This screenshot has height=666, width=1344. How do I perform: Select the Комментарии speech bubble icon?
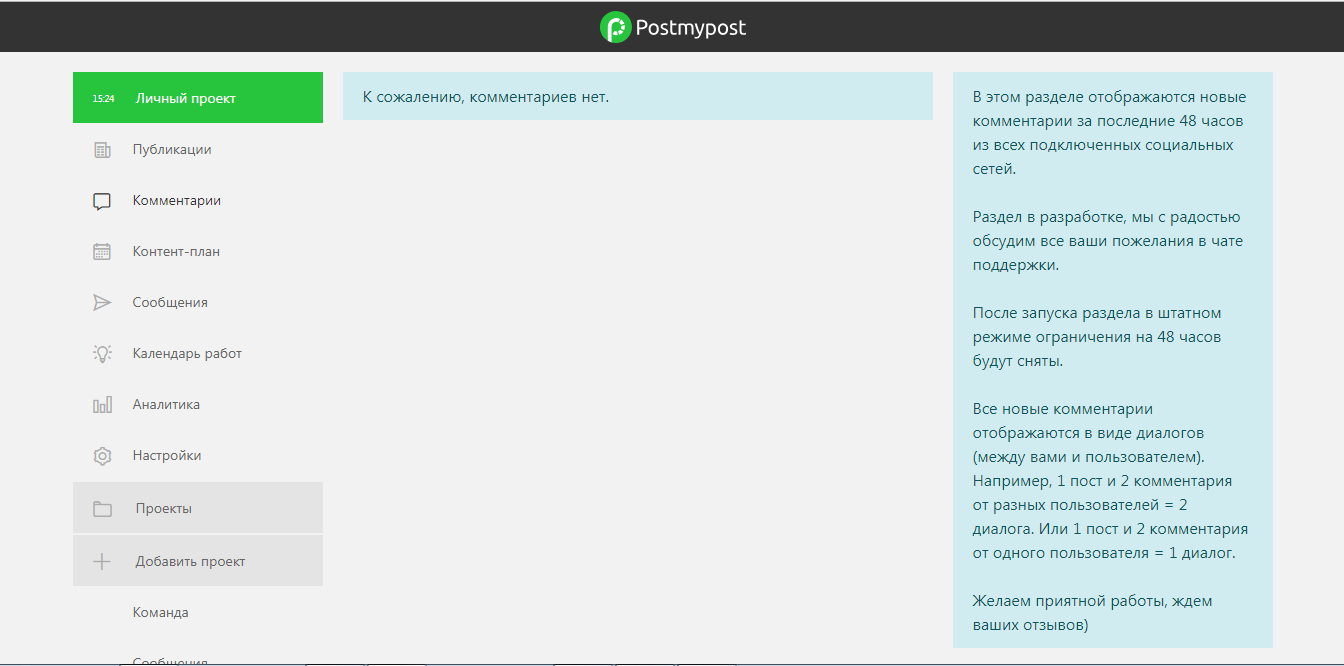pos(101,200)
